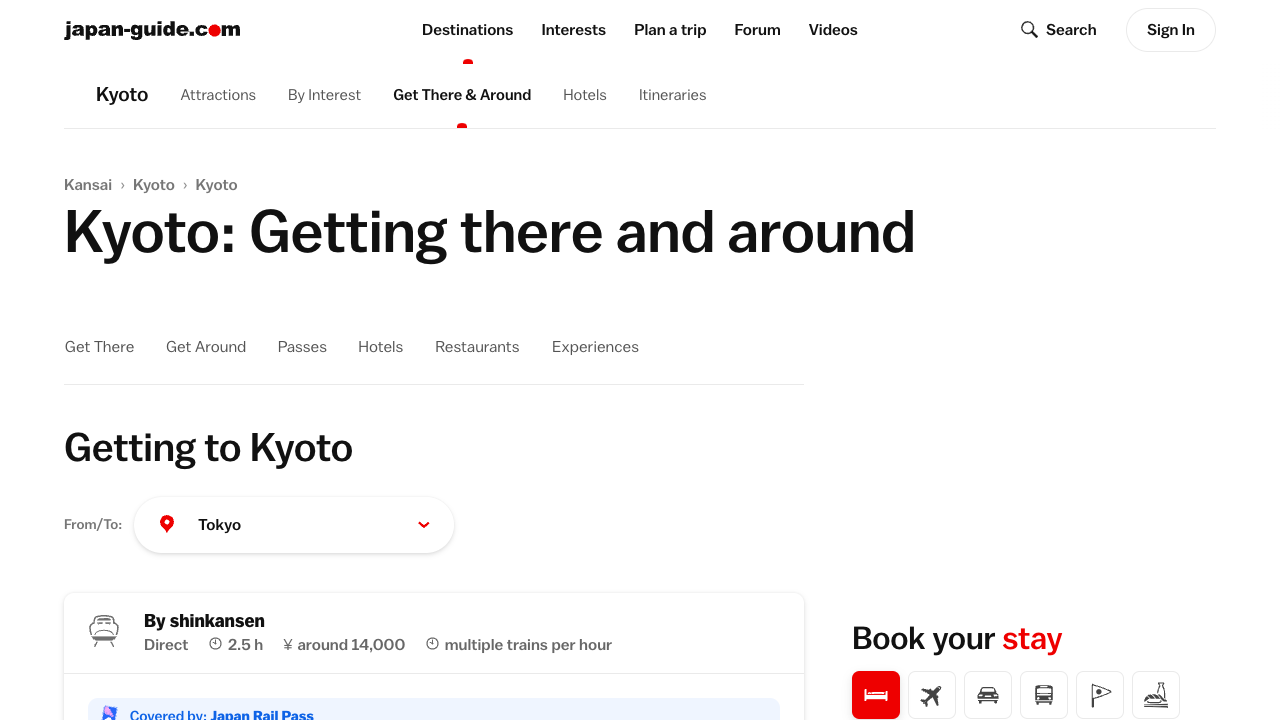
Task: Open the From/To Tokyo dropdown
Action: [294, 525]
